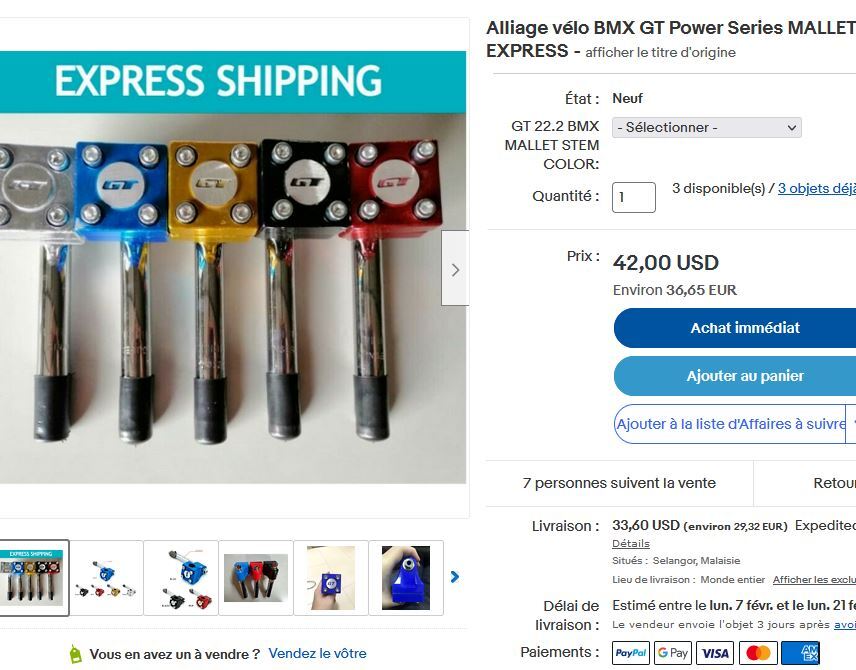Open the shipping Détails link
Viewport: 856px width, 670px height.
pos(631,543)
